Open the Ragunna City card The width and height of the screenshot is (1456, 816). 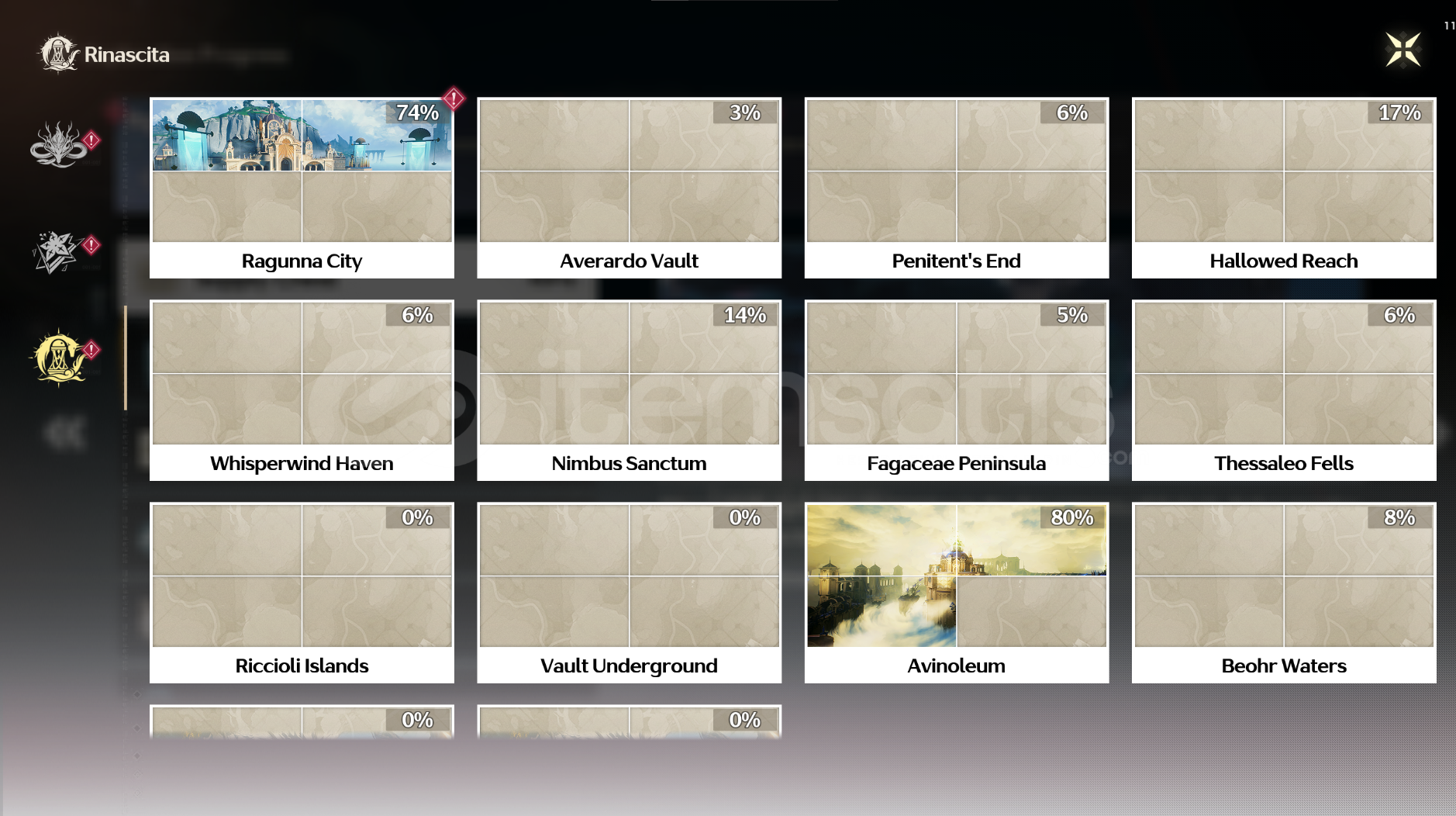coord(302,188)
